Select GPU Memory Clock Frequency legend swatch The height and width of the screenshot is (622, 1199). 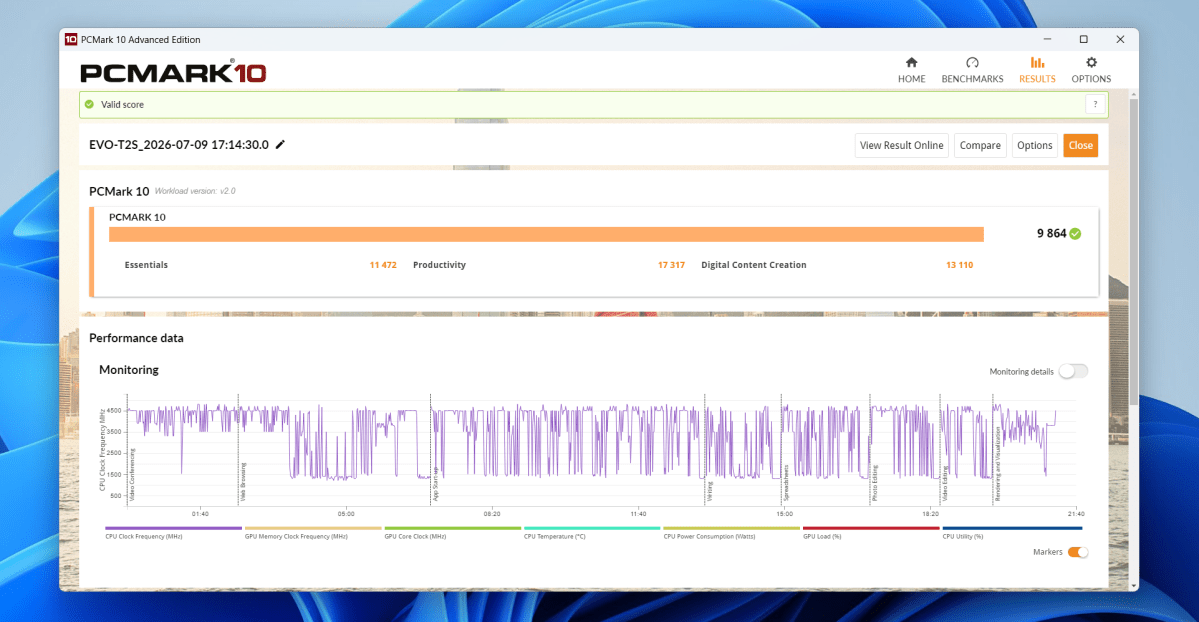click(313, 528)
